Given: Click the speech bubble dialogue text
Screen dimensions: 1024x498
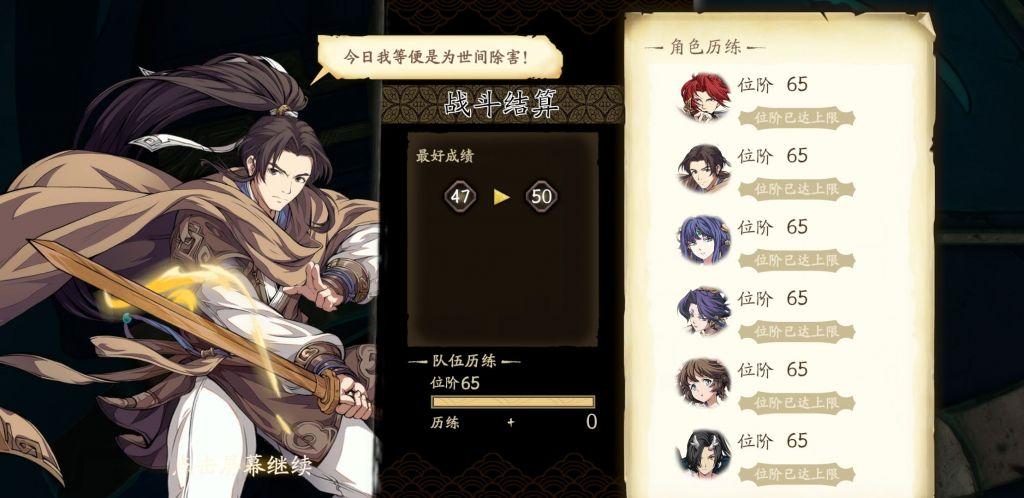Looking at the screenshot, I should tap(436, 56).
